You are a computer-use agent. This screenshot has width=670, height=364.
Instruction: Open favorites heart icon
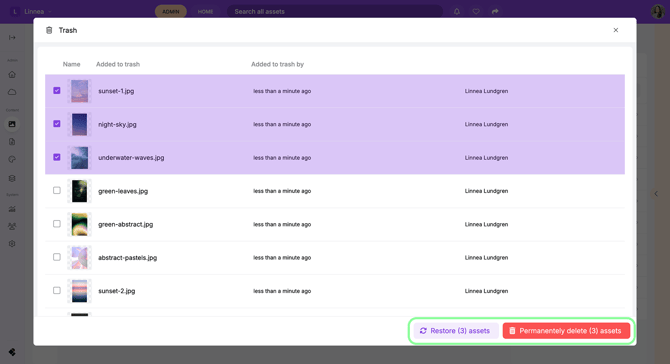[476, 12]
